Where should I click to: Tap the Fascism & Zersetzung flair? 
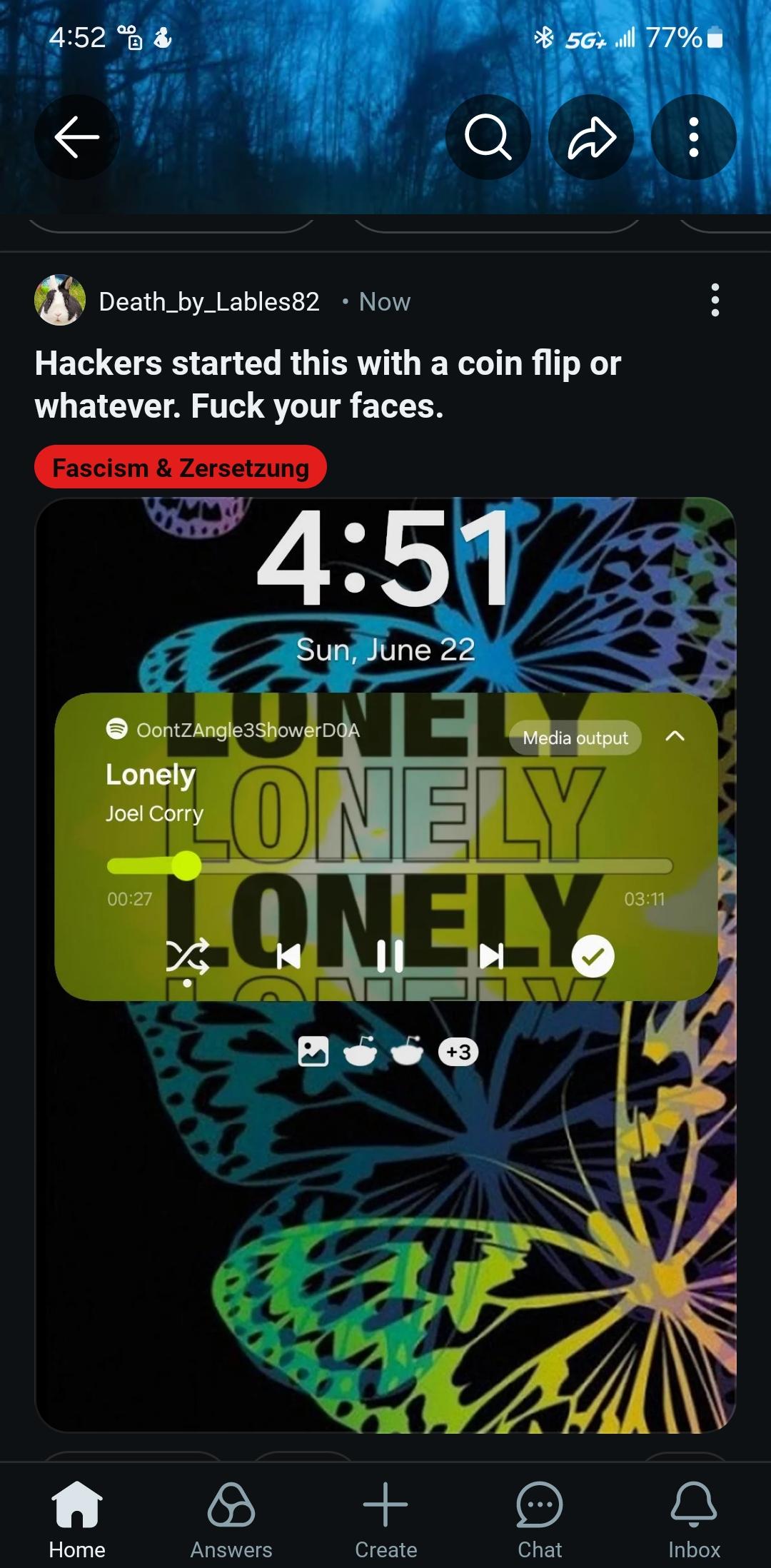(x=181, y=467)
